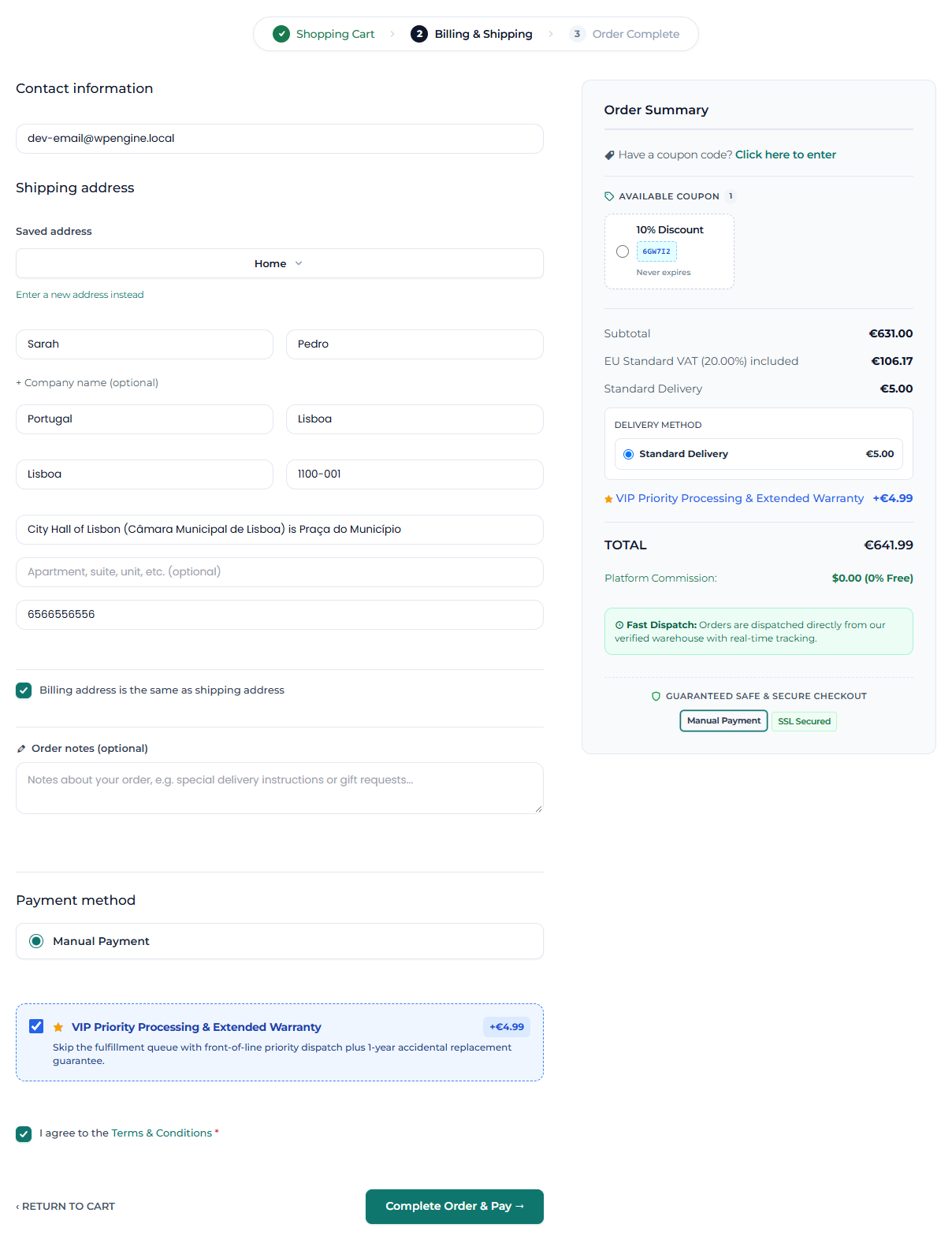Click the Apartment, suite, unit field

tap(280, 572)
